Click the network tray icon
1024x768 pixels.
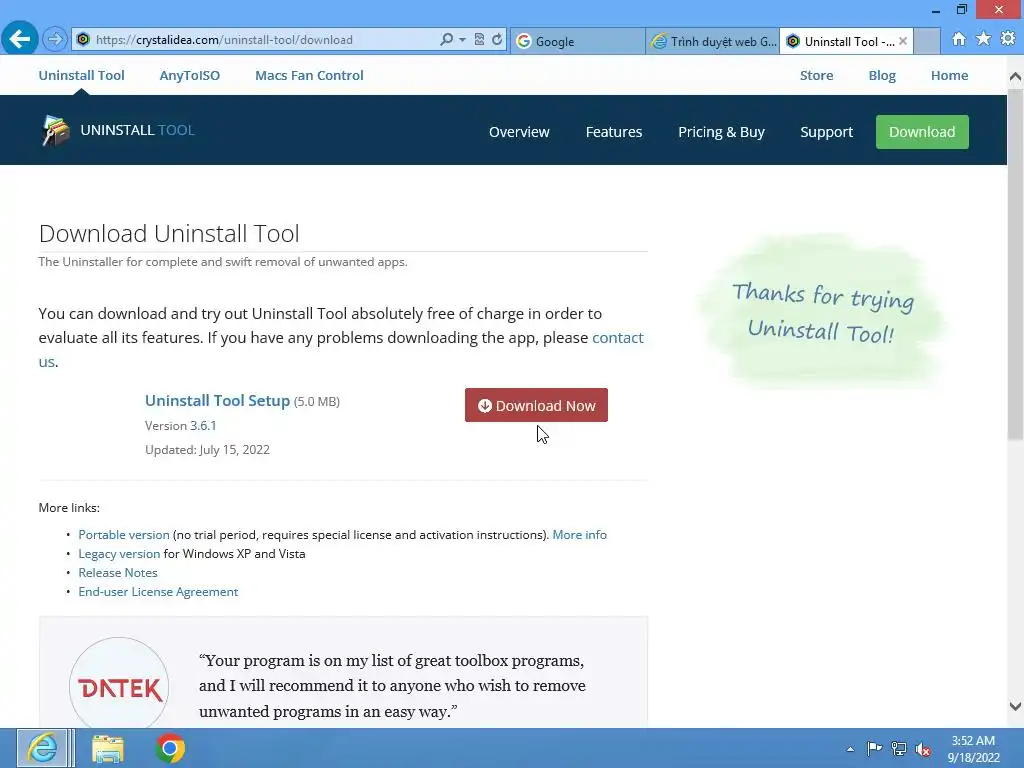click(899, 749)
